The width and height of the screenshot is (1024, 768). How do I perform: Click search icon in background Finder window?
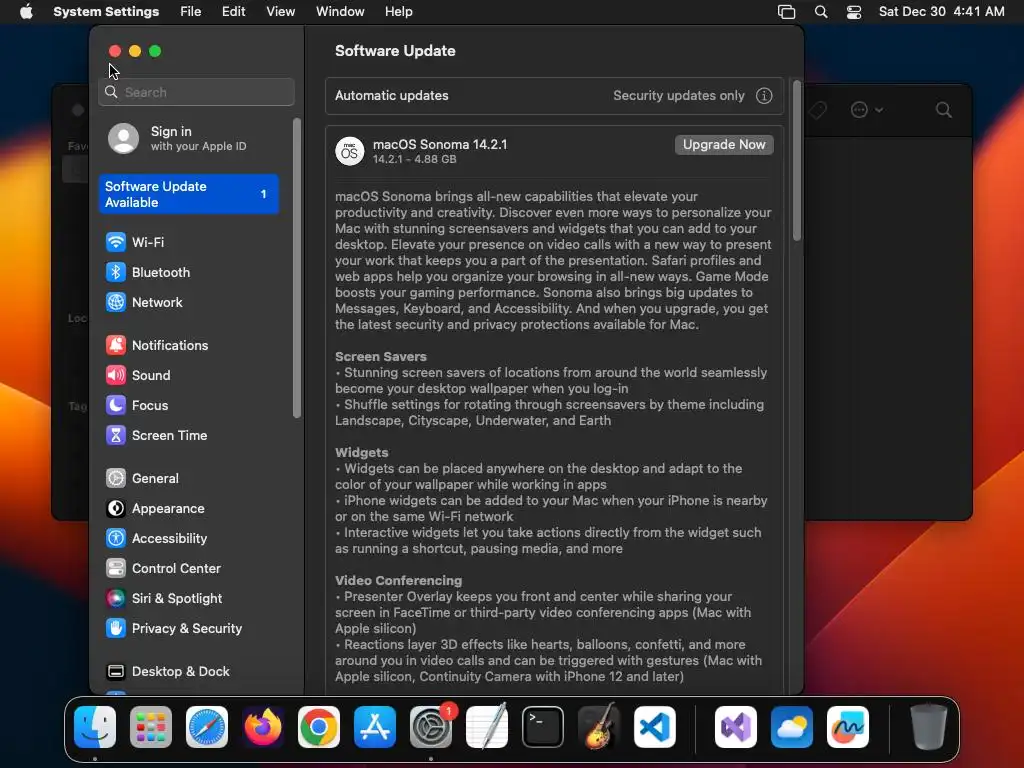(x=943, y=110)
